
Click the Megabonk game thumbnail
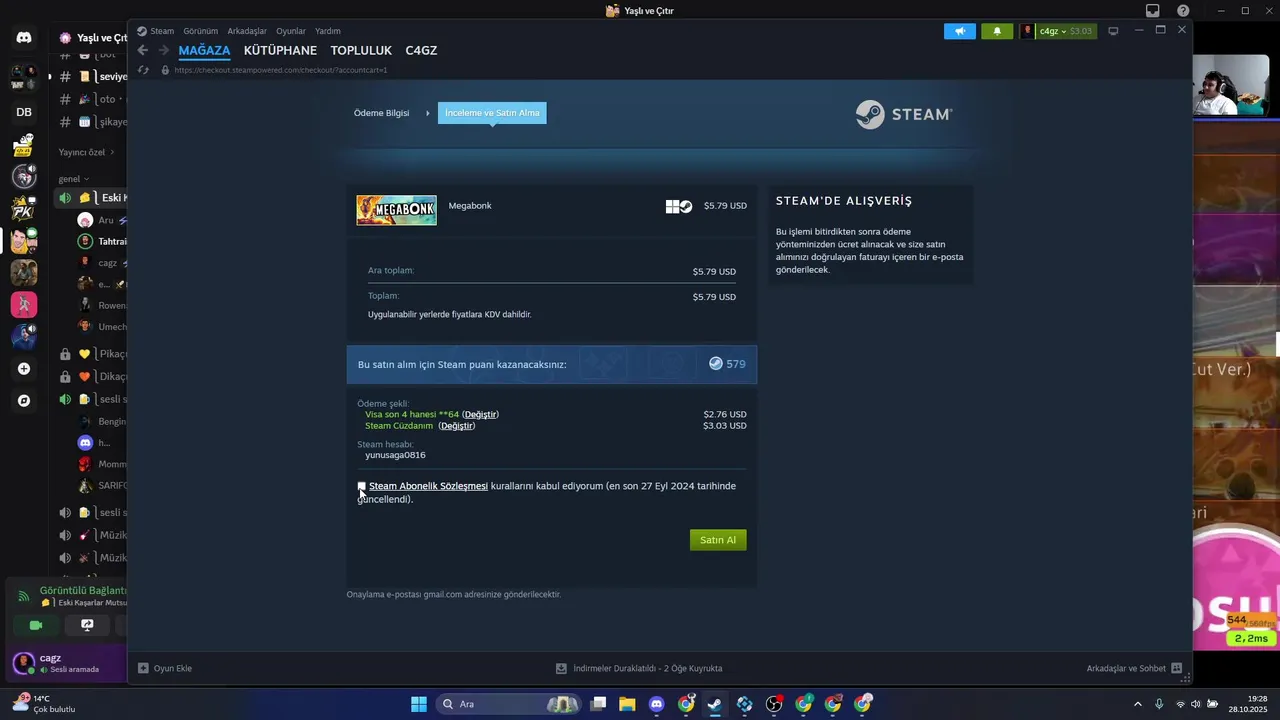(x=397, y=210)
